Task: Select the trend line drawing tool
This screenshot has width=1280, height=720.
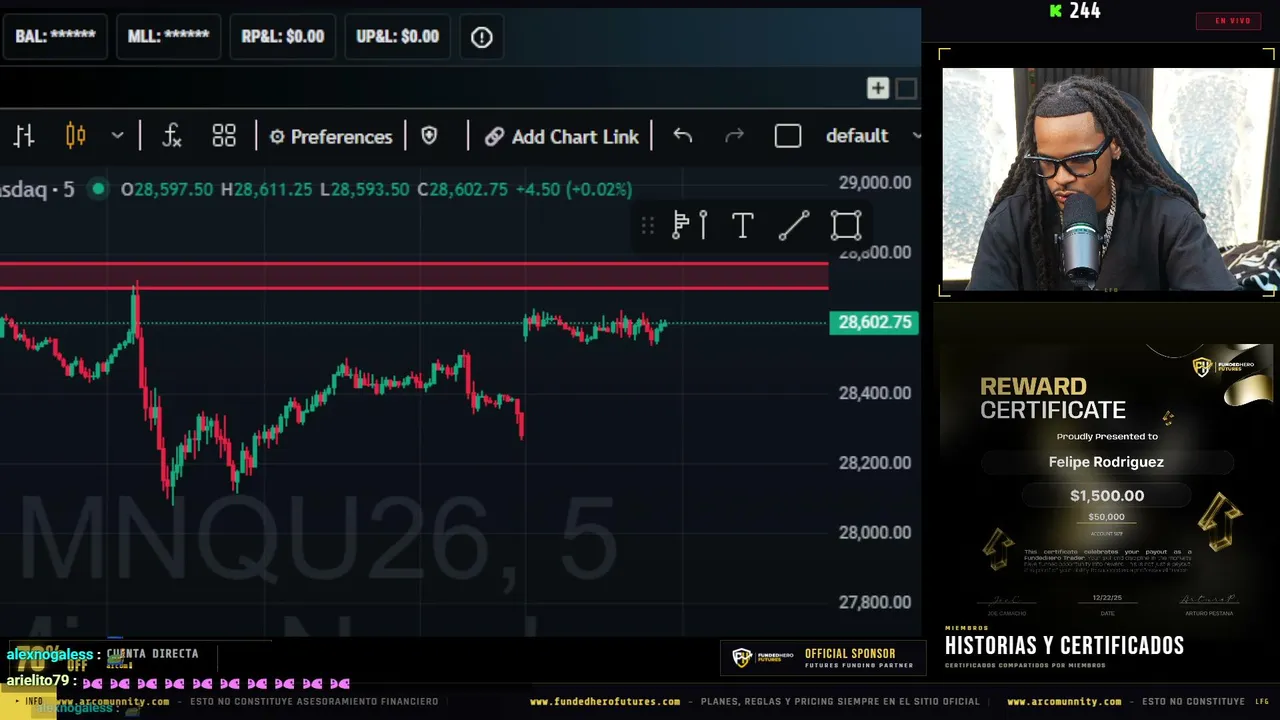Action: click(794, 226)
